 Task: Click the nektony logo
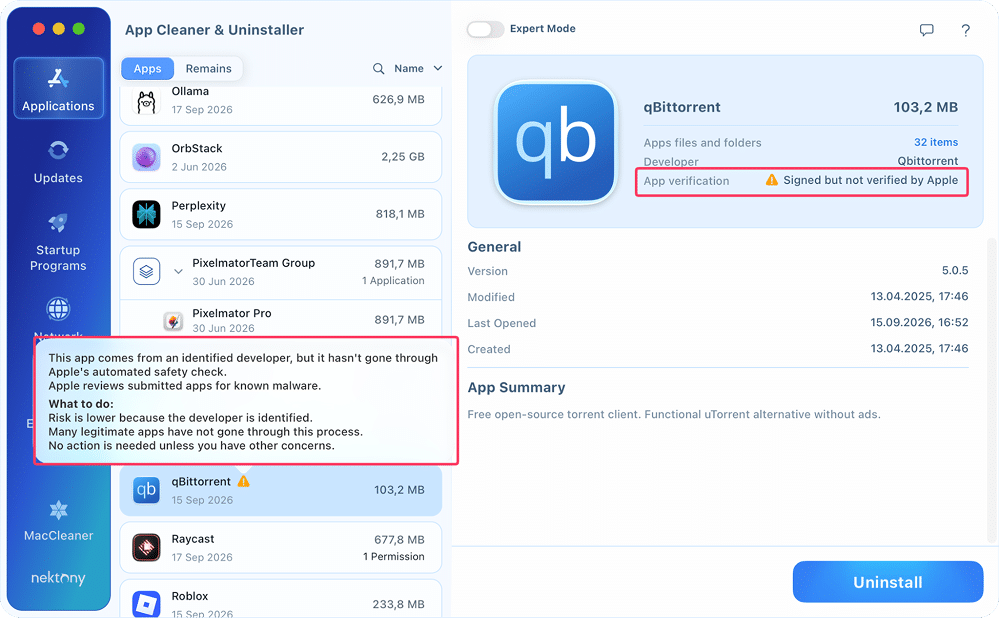coord(58,578)
